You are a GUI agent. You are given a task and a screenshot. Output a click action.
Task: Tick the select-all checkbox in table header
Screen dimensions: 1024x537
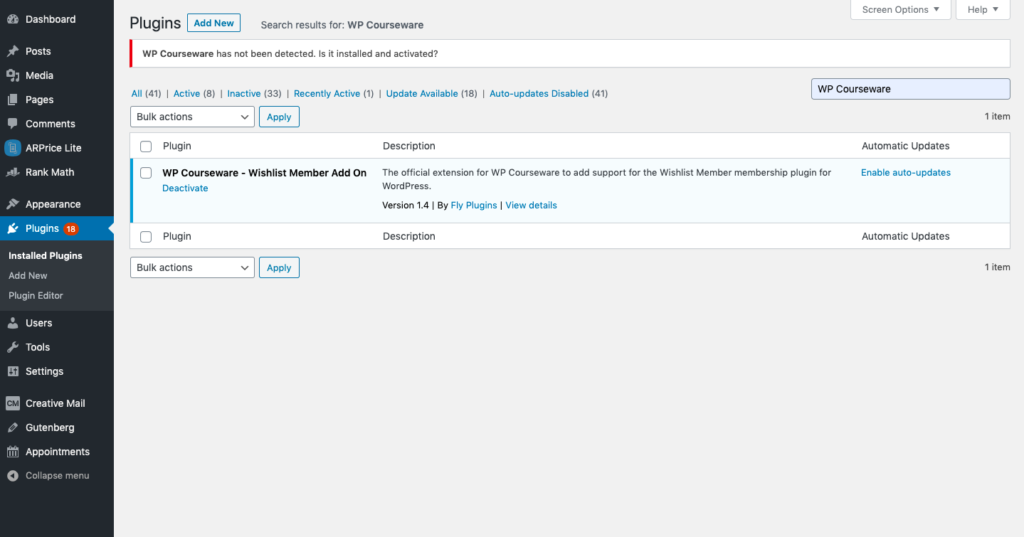click(x=146, y=146)
